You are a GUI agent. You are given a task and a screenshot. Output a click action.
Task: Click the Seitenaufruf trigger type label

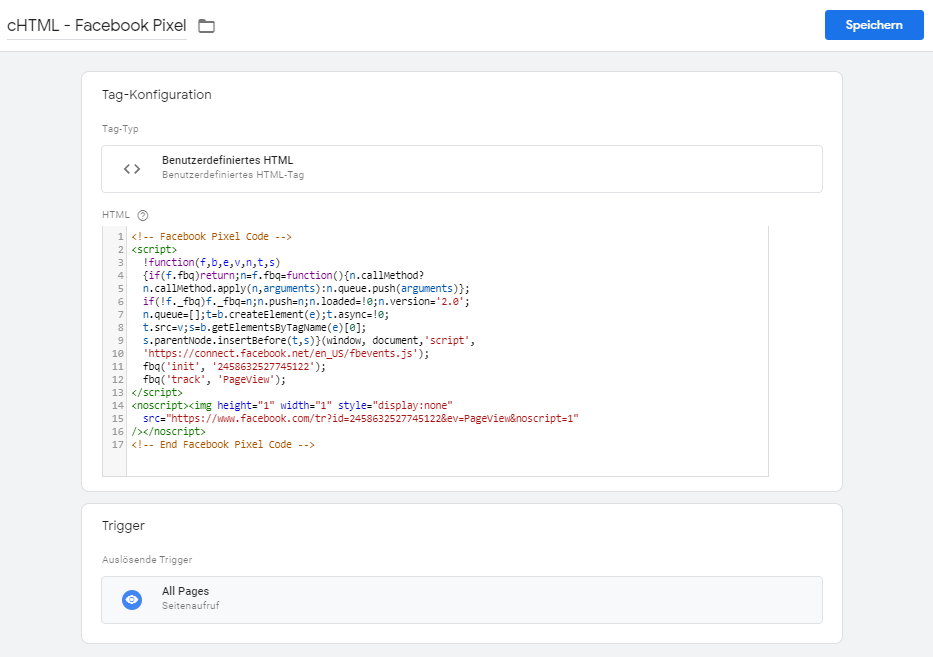(x=190, y=605)
